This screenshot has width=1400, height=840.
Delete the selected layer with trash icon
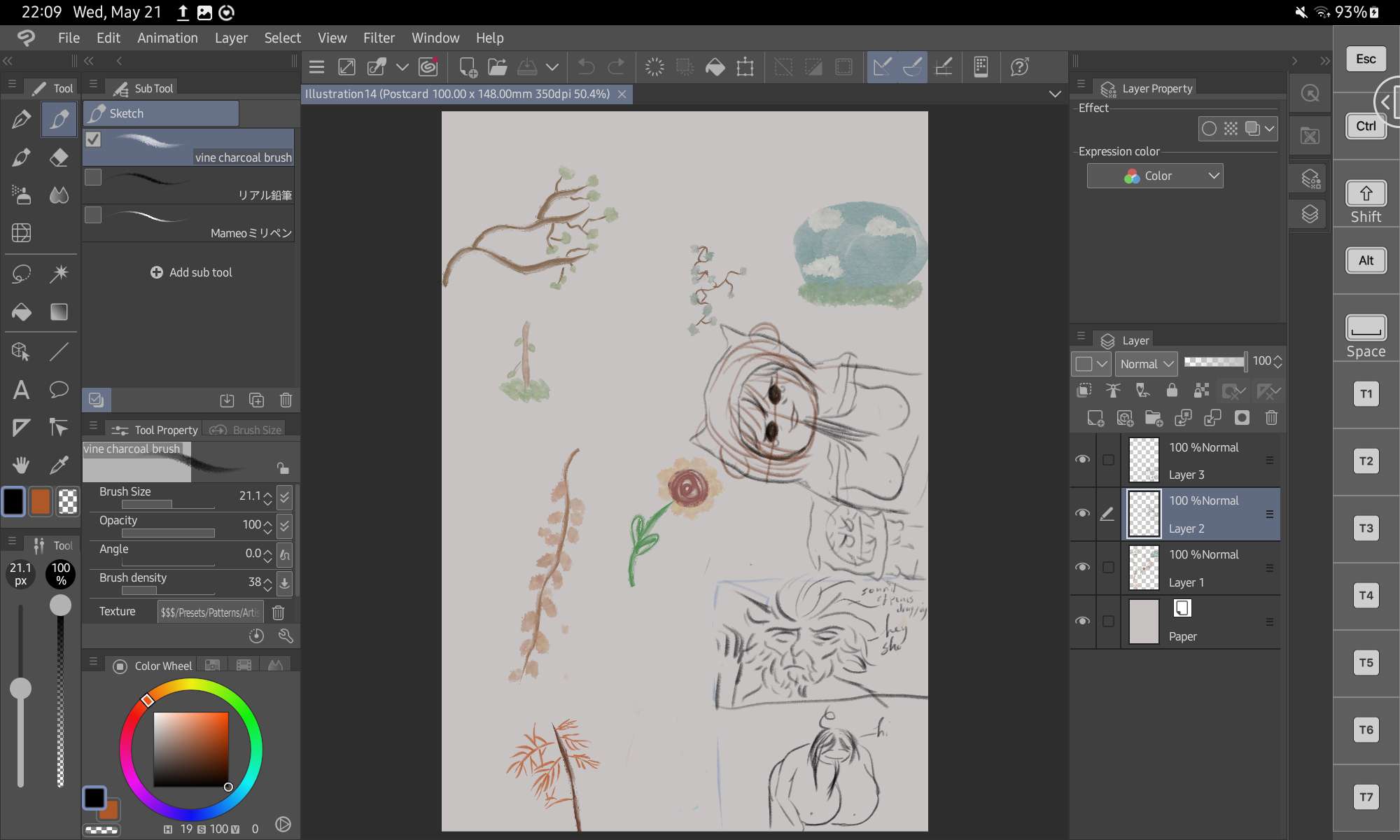coord(1271,418)
